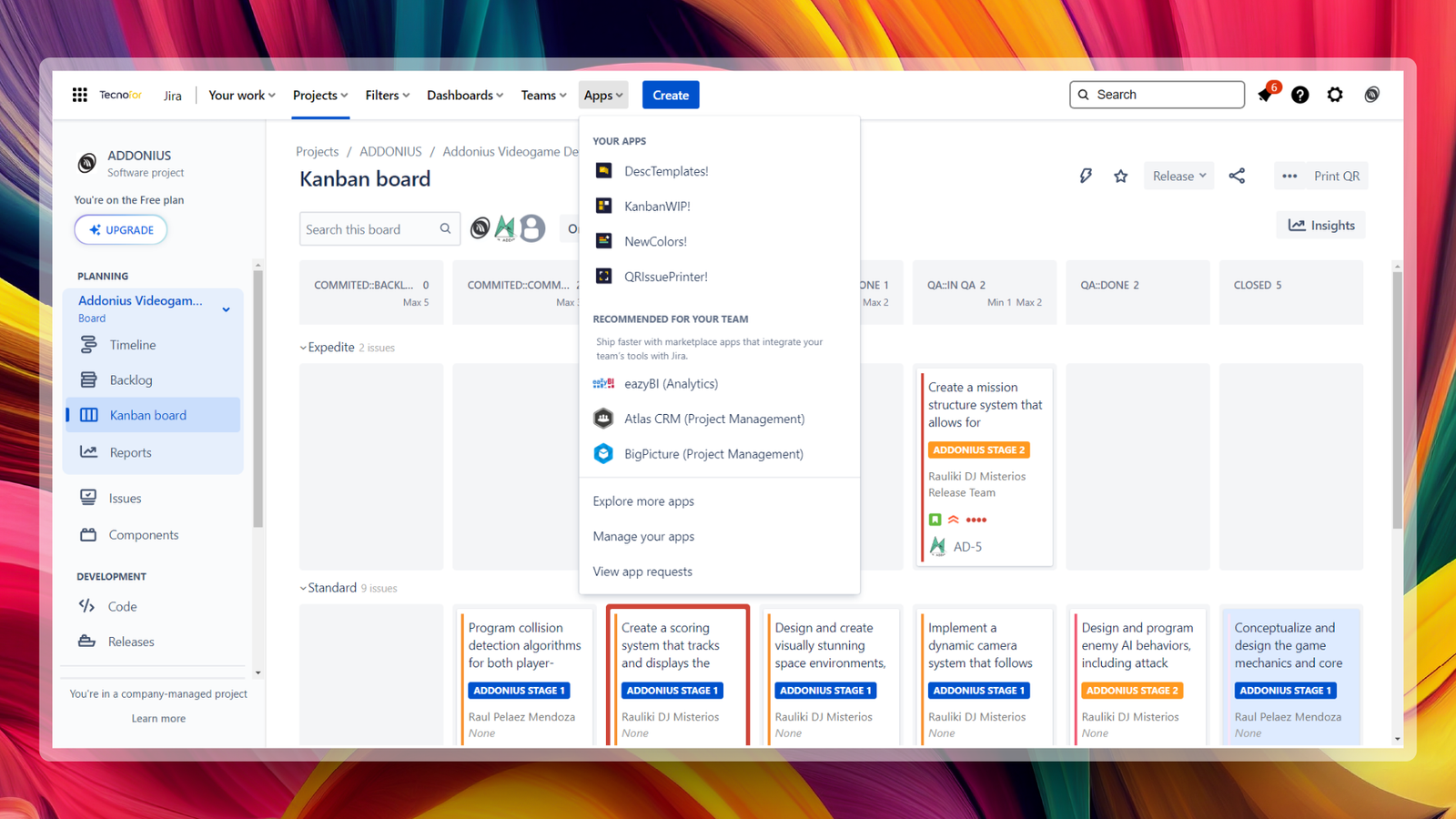Click the board vertical scrollbar

[x=1398, y=400]
